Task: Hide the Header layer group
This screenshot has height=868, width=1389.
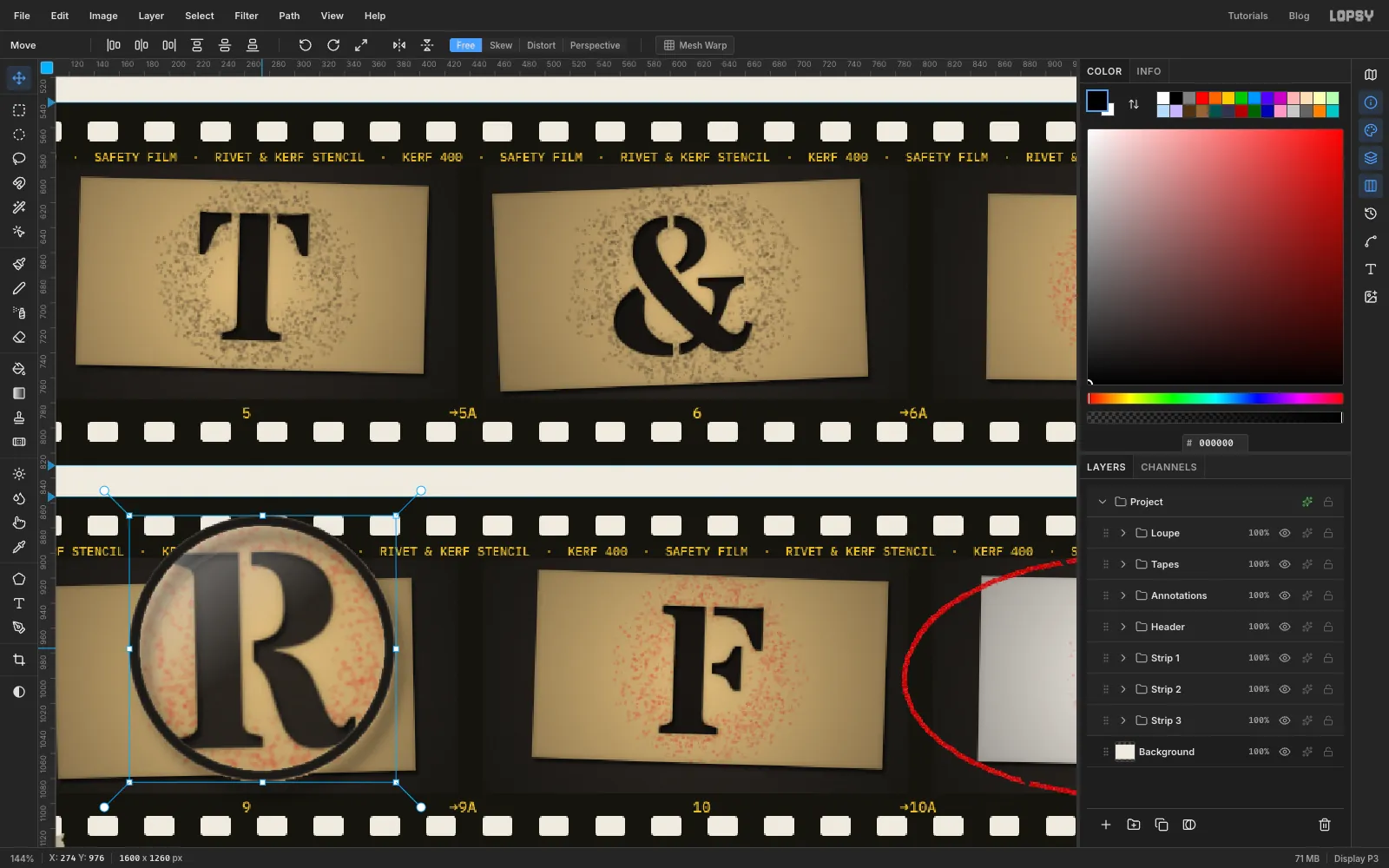Action: (x=1284, y=627)
